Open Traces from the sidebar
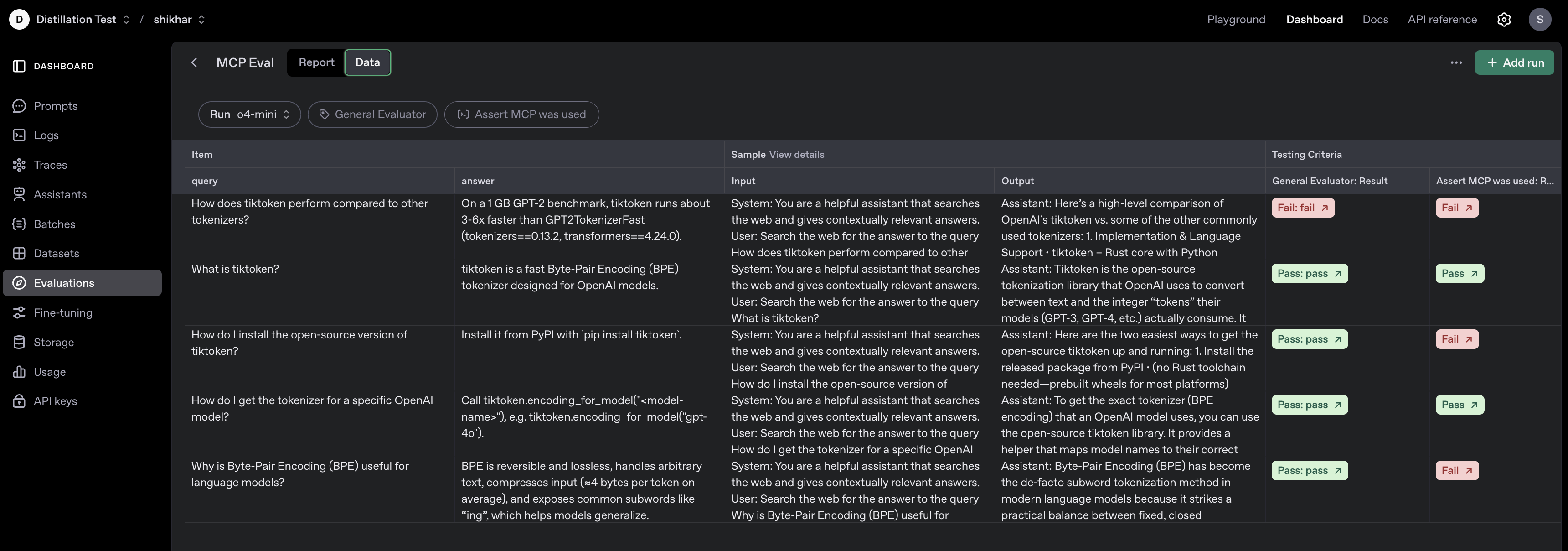Viewport: 1568px width, 551px height. 50,165
